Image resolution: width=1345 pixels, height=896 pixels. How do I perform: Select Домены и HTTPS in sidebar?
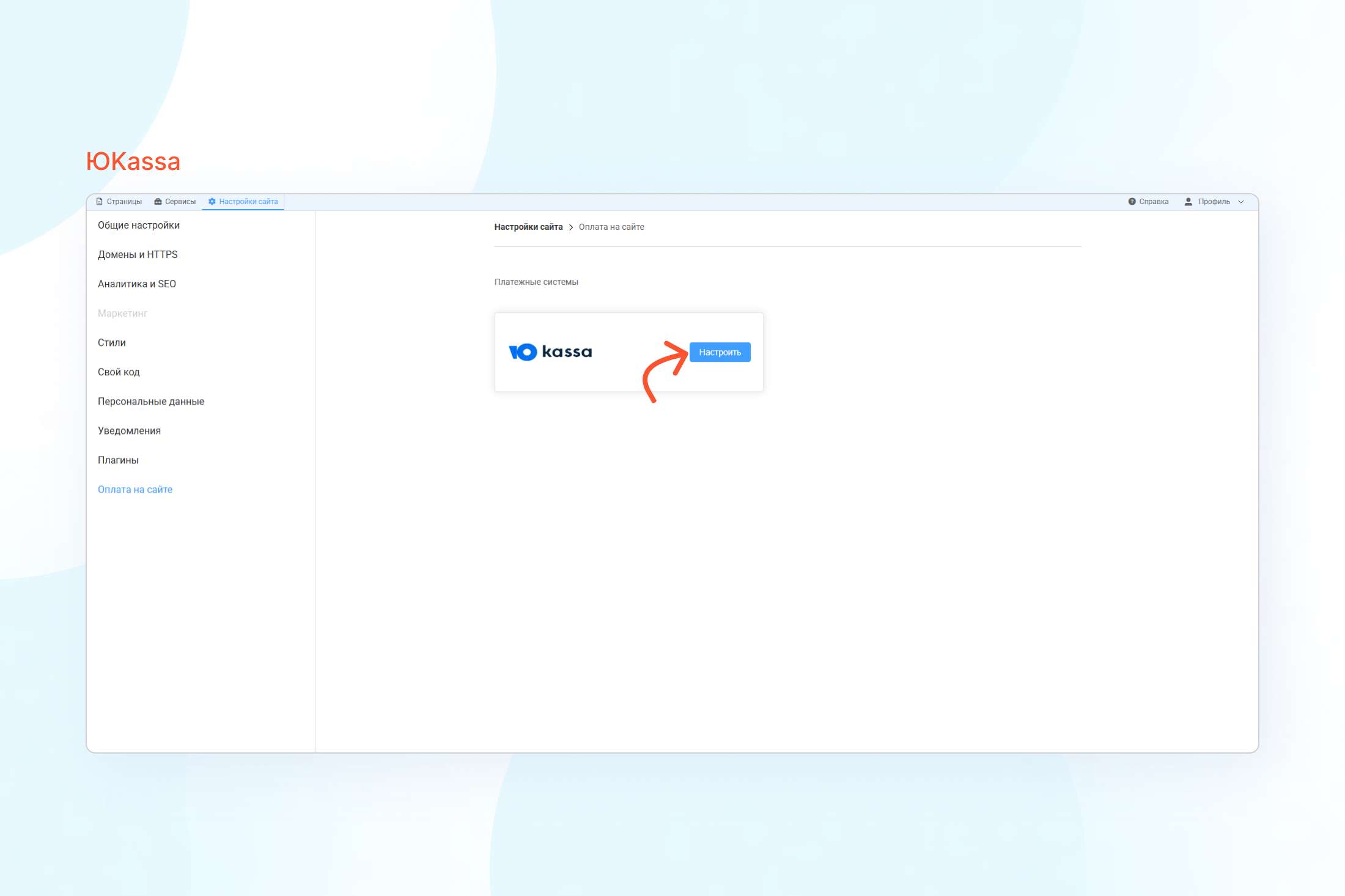138,255
